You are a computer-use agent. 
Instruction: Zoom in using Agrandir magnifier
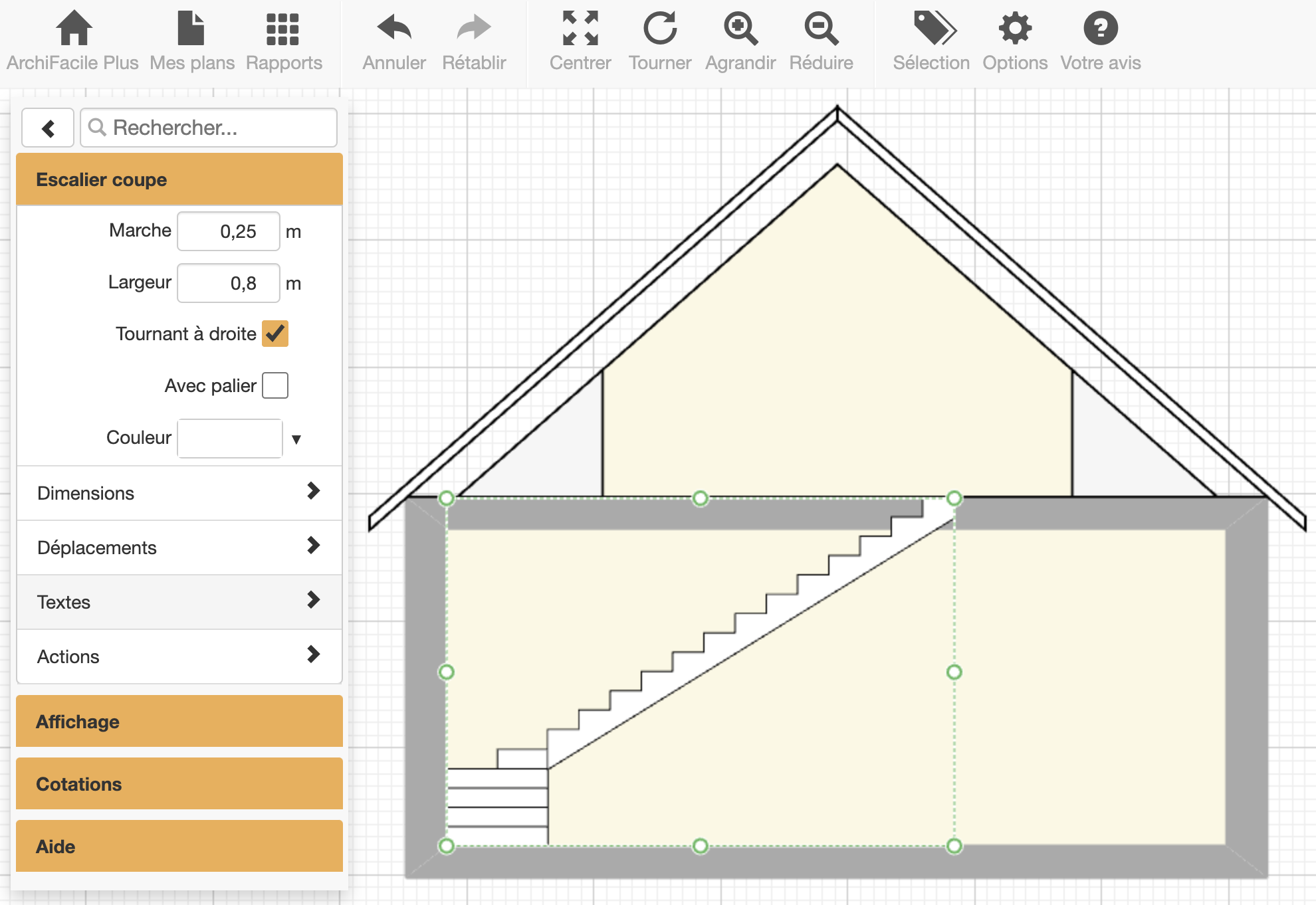(x=740, y=29)
